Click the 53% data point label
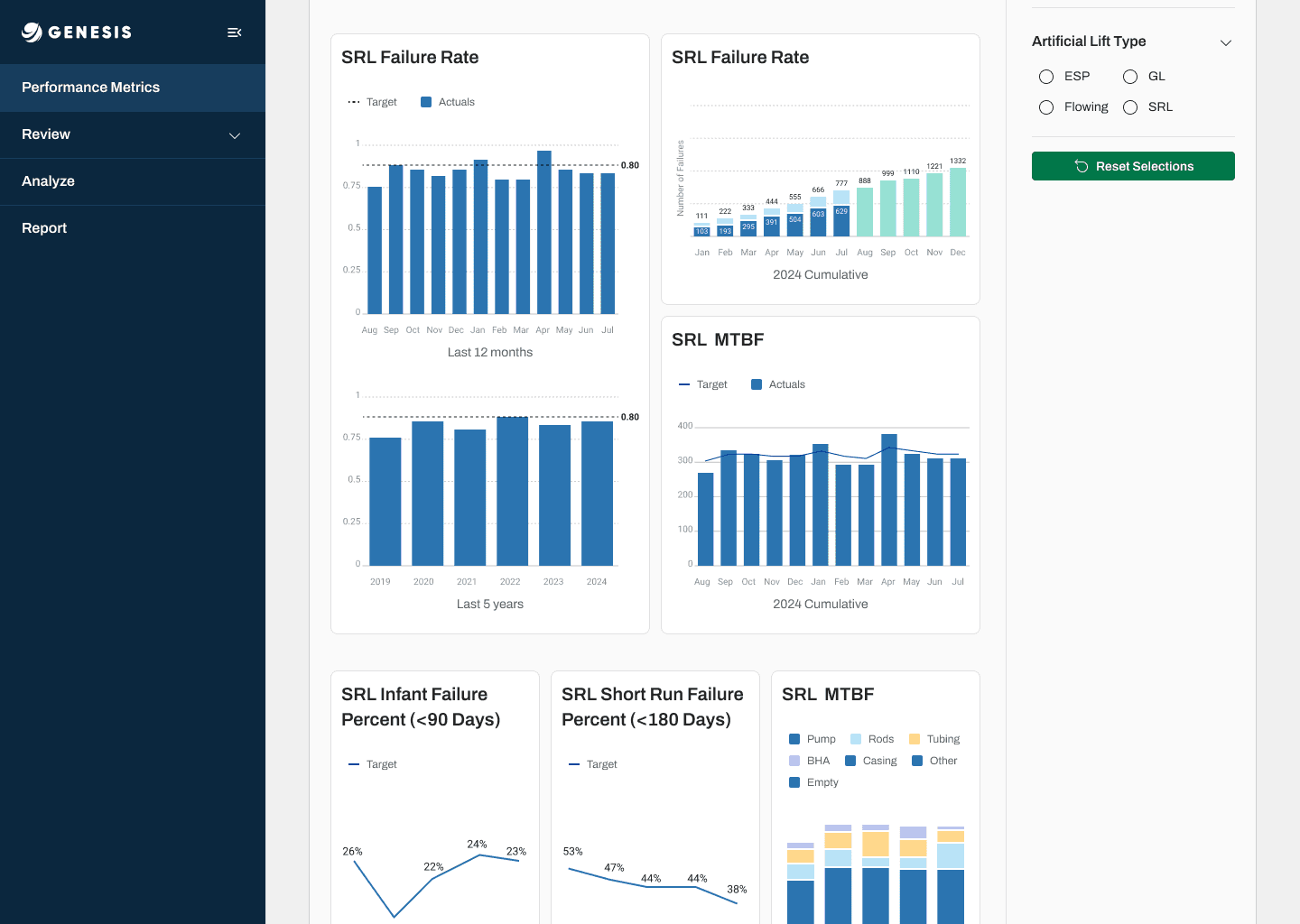This screenshot has width=1300, height=924. tap(572, 852)
